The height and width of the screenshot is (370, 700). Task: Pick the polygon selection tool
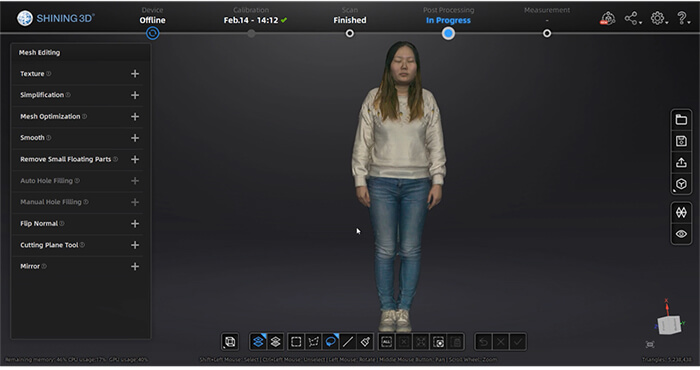313,342
